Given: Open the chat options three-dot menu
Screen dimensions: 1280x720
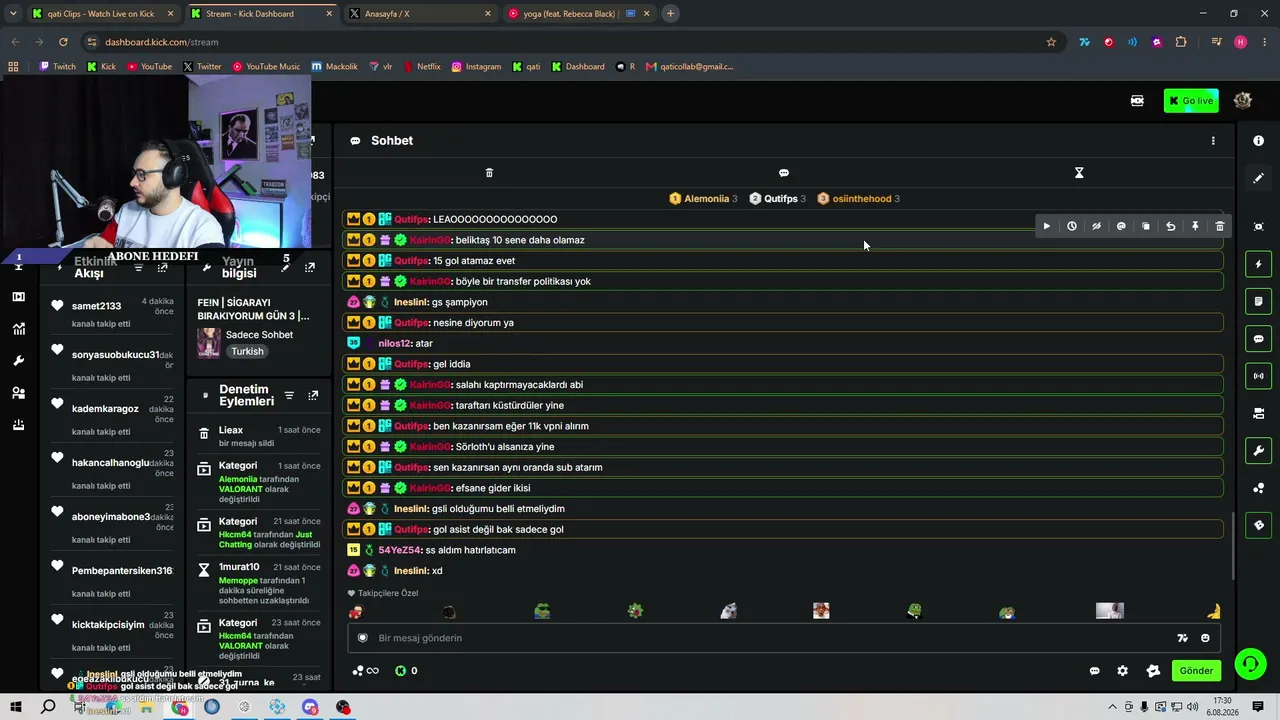Looking at the screenshot, I should 1213,141.
